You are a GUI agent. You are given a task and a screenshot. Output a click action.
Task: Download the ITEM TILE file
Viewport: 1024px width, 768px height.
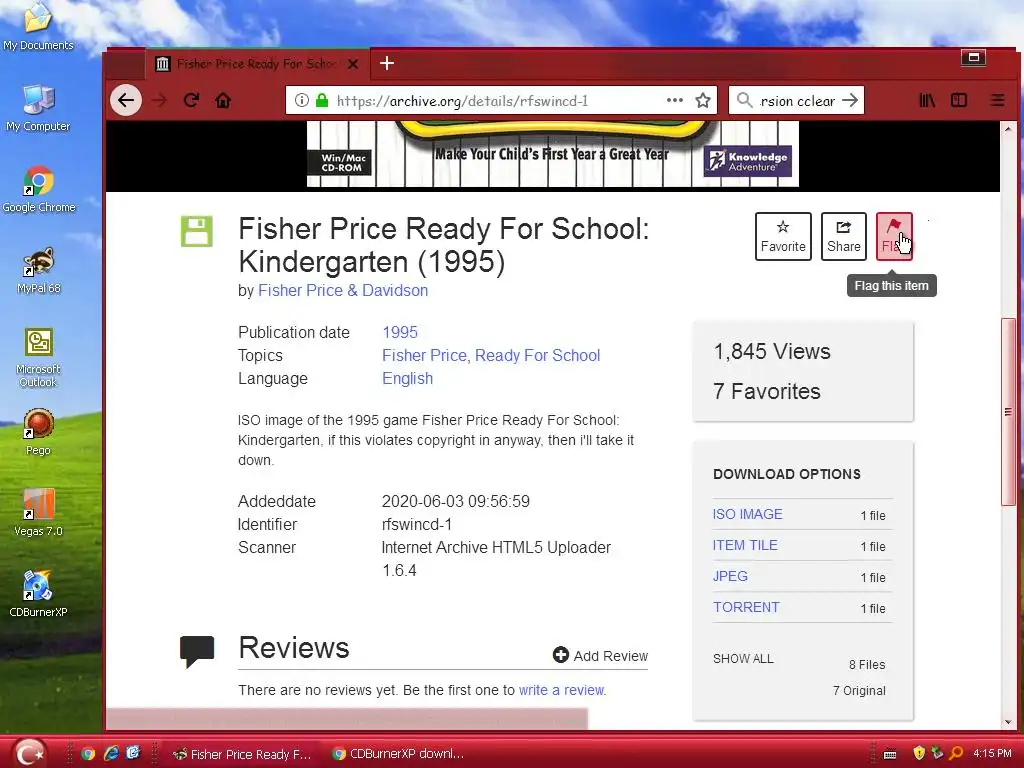click(x=745, y=545)
